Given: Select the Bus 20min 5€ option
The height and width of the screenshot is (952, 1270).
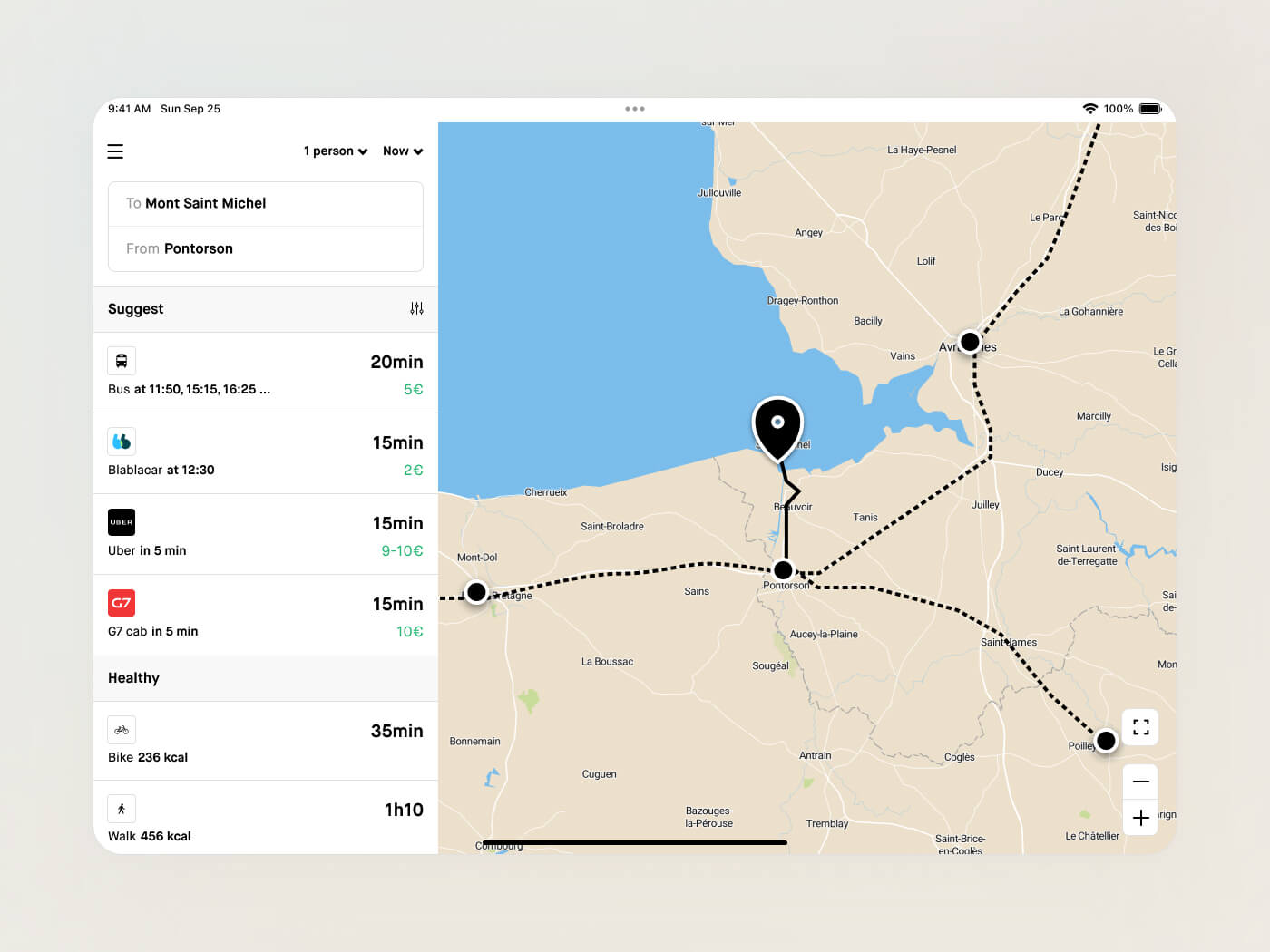Looking at the screenshot, I should click(x=266, y=373).
